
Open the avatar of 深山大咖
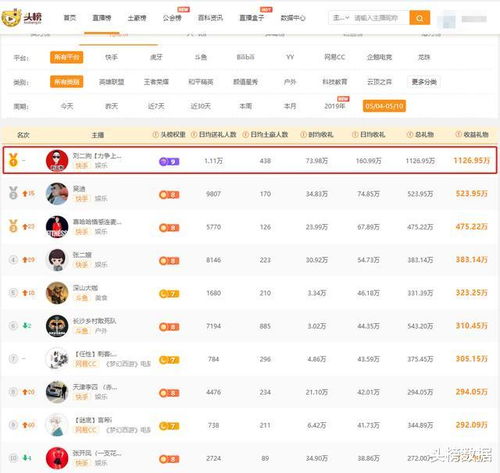pos(57,293)
